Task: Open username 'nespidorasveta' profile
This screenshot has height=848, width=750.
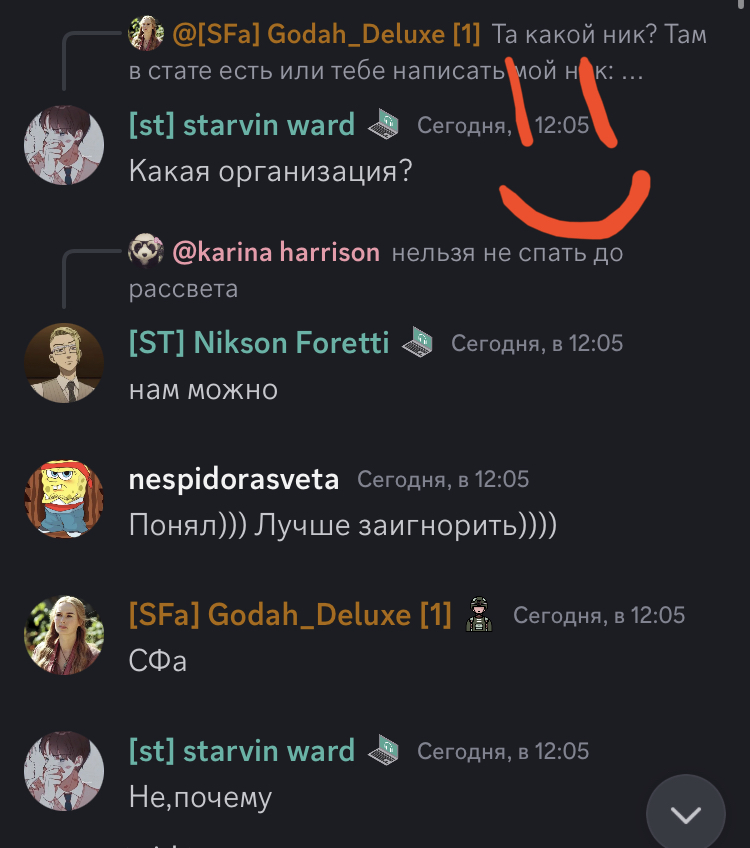Action: 234,479
